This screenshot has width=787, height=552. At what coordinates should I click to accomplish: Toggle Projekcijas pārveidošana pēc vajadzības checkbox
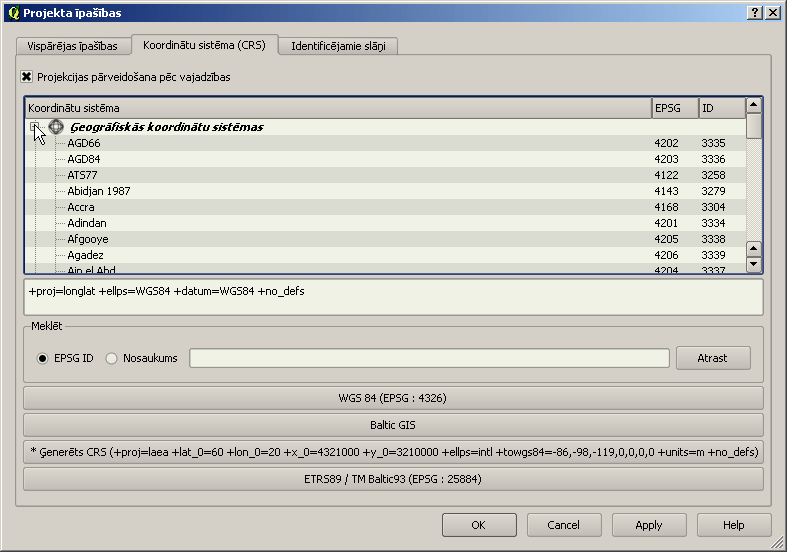coord(27,77)
